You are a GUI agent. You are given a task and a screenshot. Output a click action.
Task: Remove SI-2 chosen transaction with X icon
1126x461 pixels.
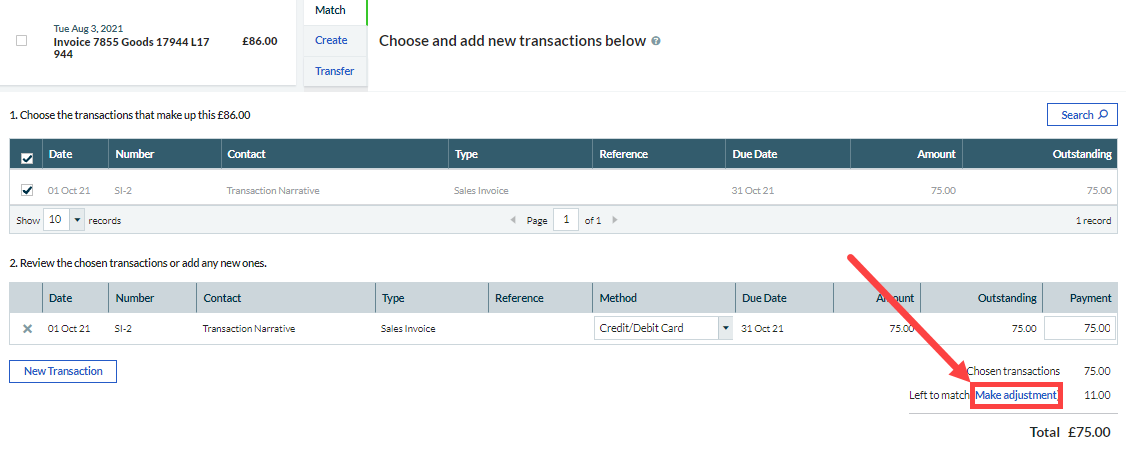click(27, 328)
